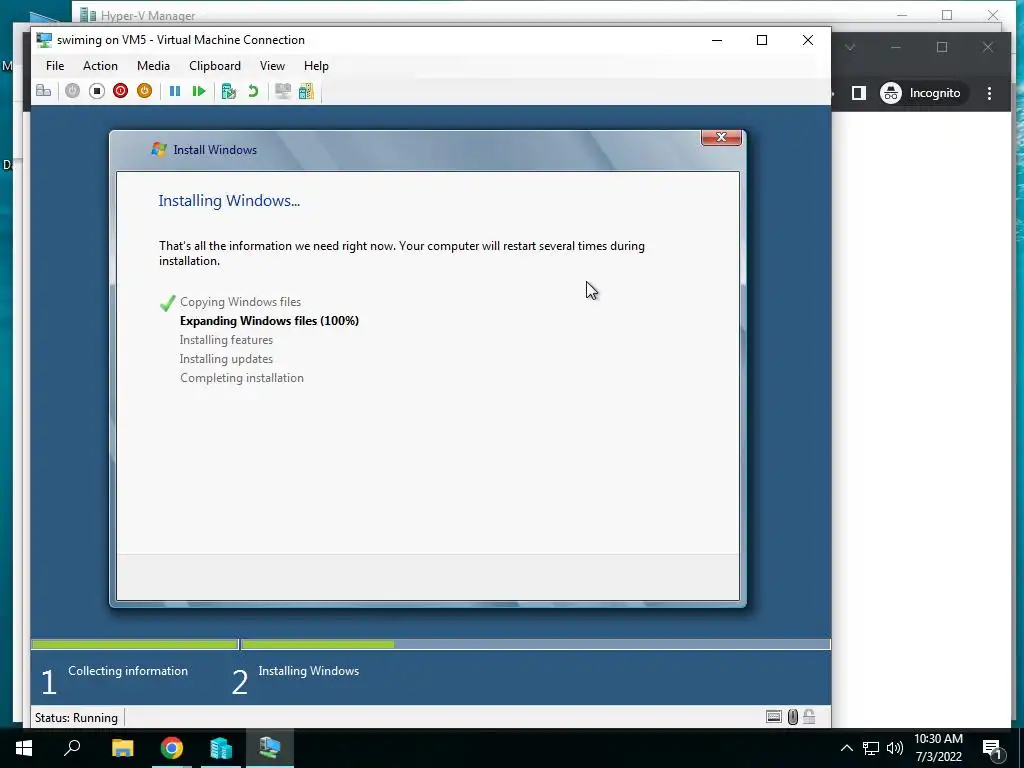Viewport: 1024px width, 768px height.
Task: Switch to Hyper-V Manager taskbar icon
Action: pos(221,748)
